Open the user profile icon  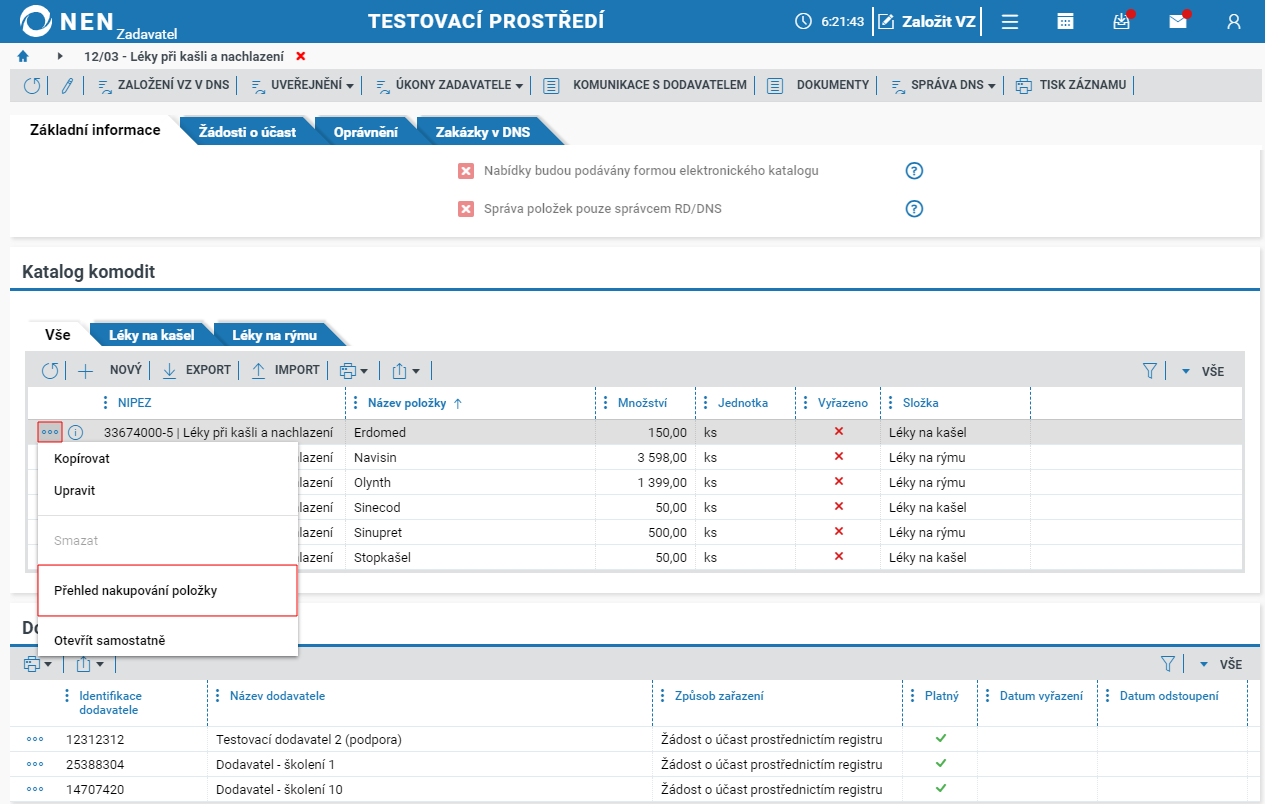1234,21
